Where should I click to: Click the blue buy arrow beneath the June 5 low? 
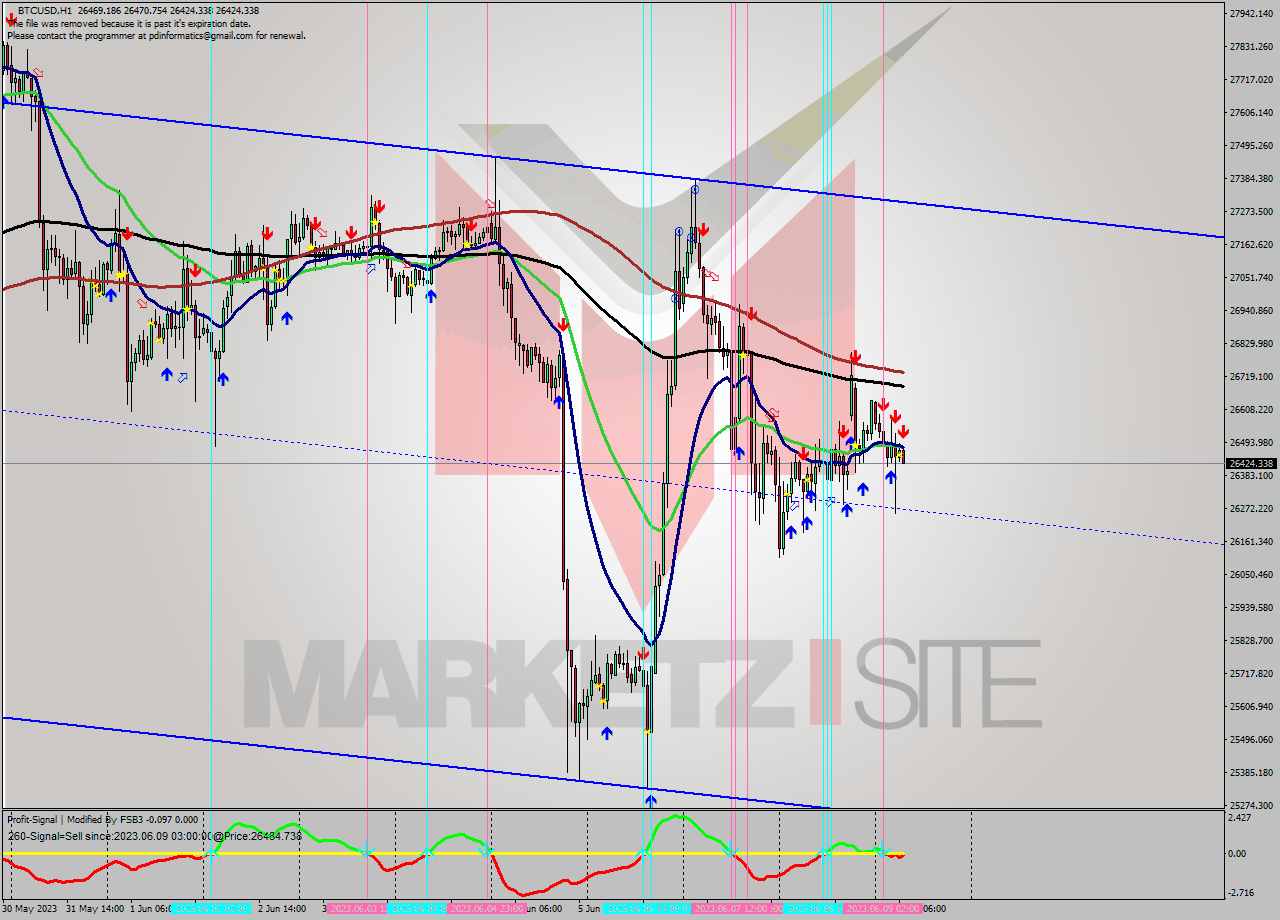click(605, 733)
